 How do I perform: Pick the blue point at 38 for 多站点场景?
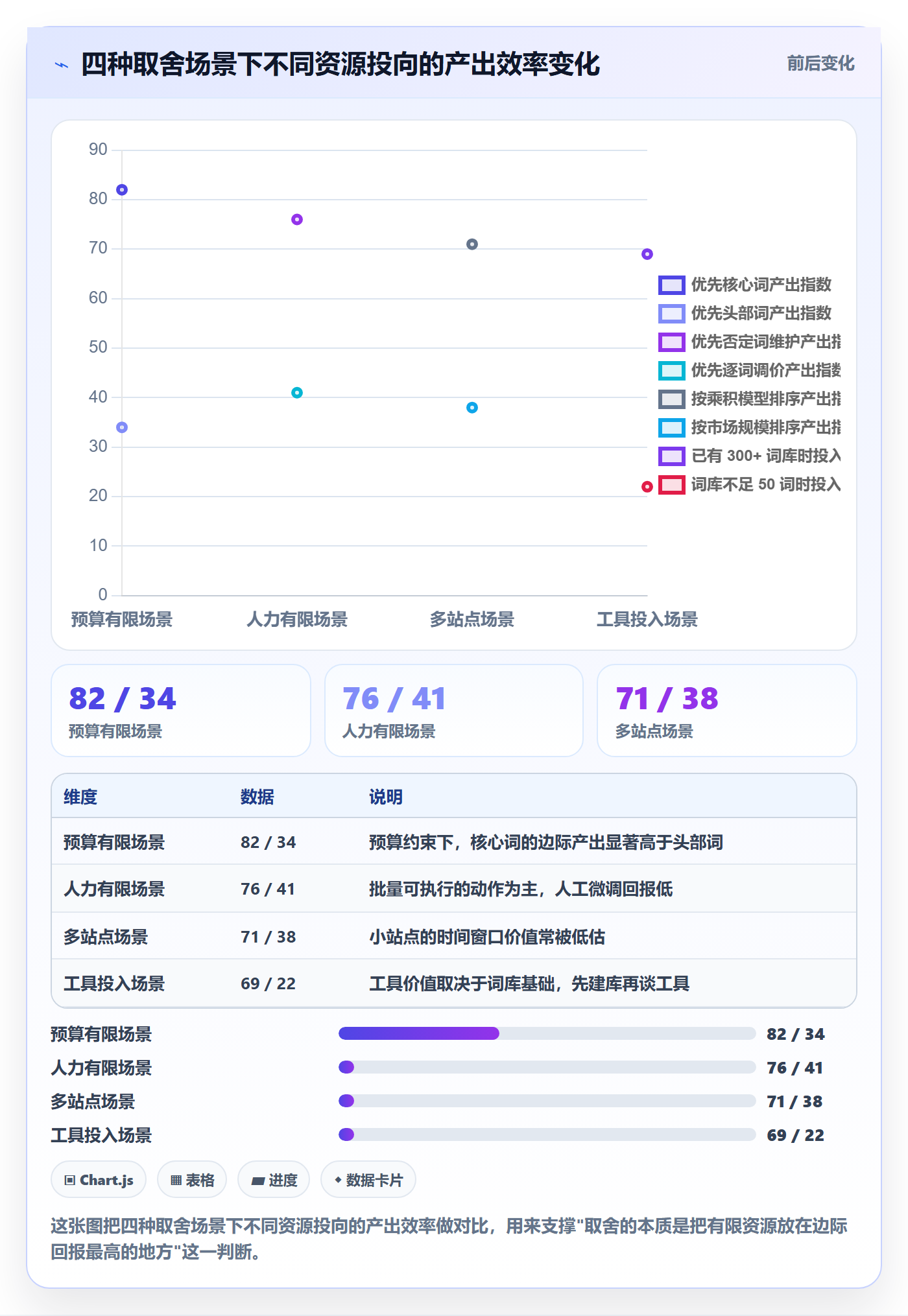coord(472,408)
